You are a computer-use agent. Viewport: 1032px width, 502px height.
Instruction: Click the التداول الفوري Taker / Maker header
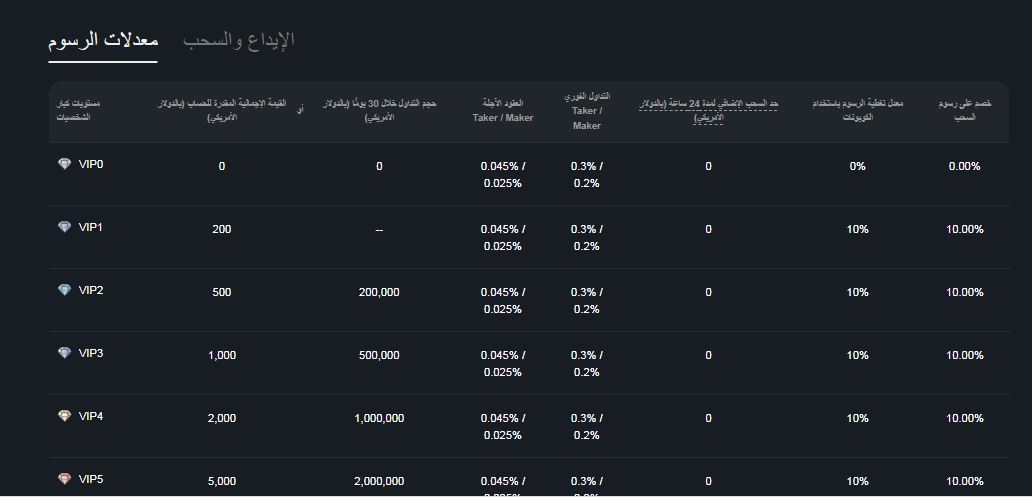[586, 111]
